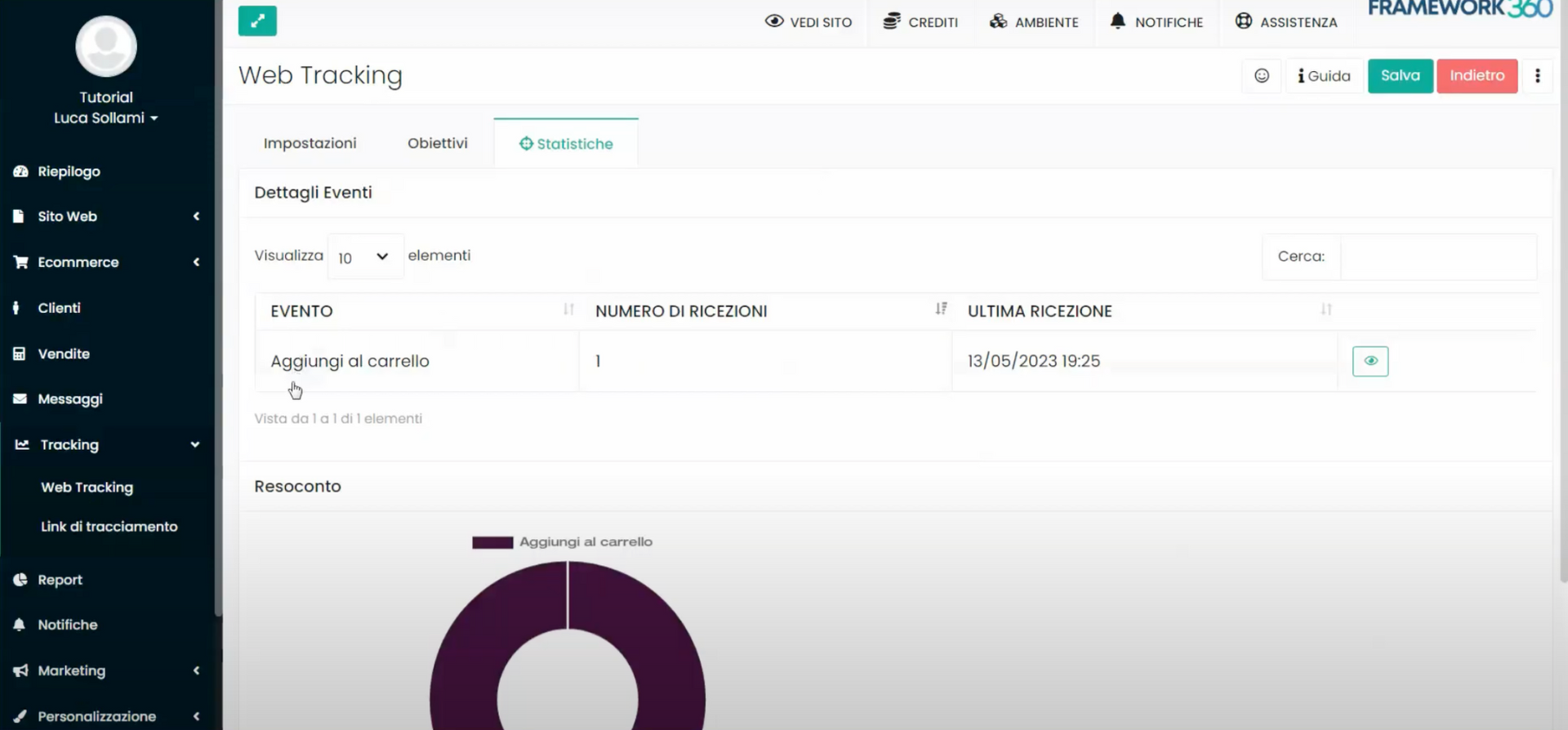Click the Report pie chart icon
This screenshot has height=730, width=1568.
[20, 580]
